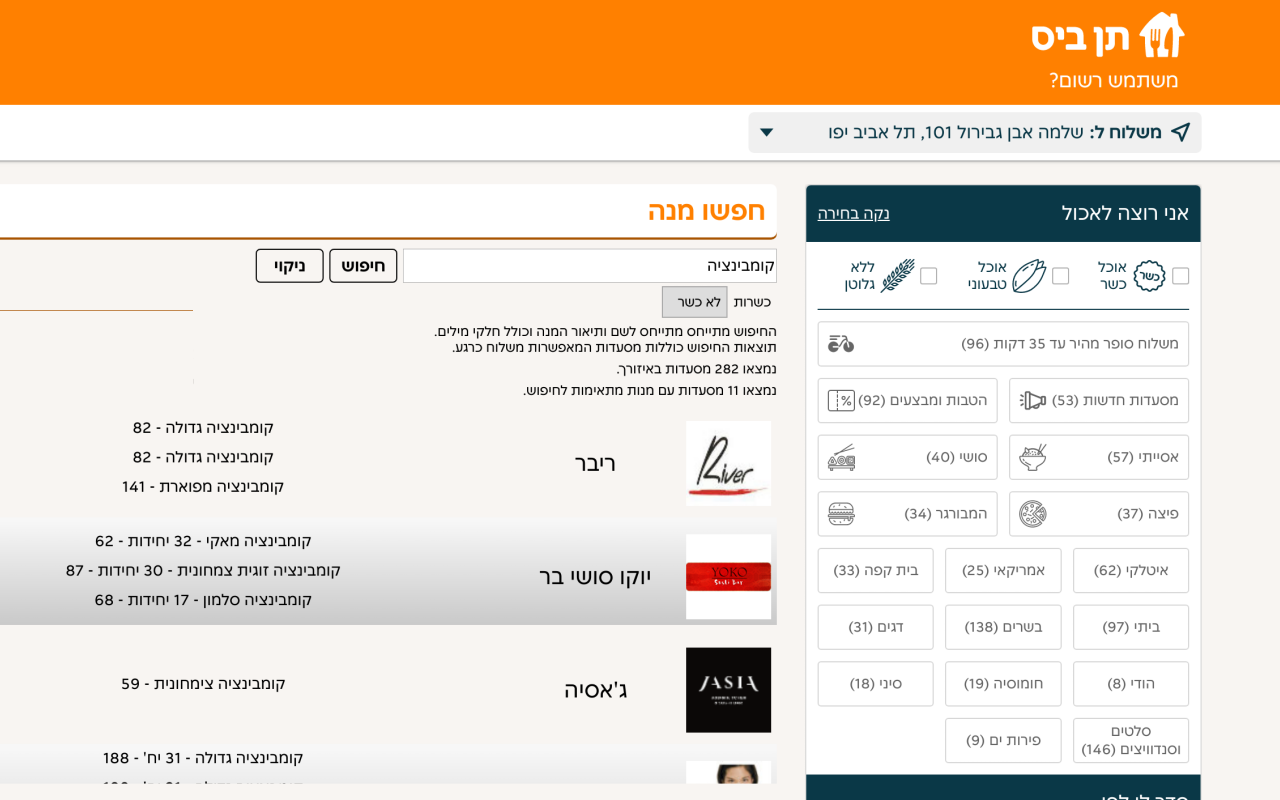Select dish קומבינציה צימחונית - 59
Image resolution: width=1280 pixels, height=800 pixels.
203,684
